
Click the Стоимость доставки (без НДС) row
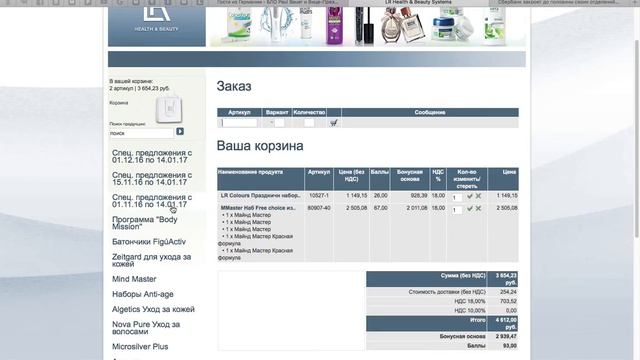tap(442, 292)
